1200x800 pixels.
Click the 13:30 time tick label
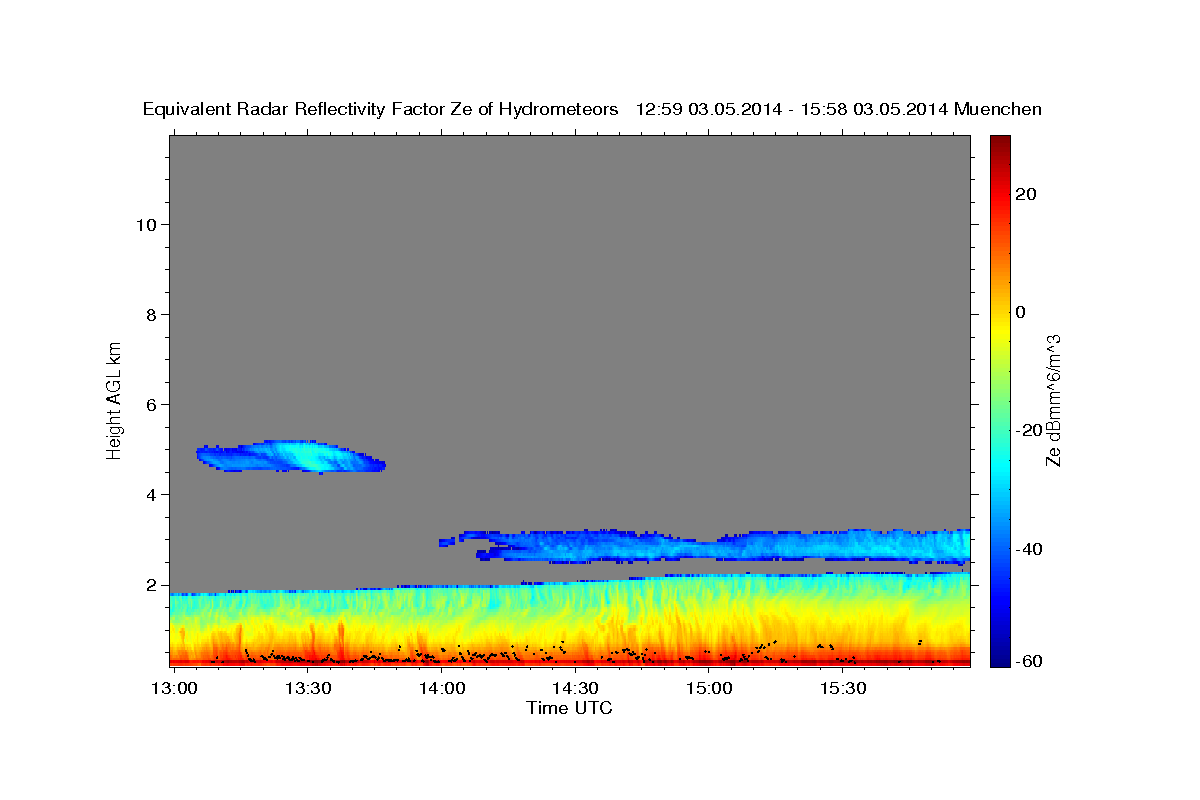(308, 689)
